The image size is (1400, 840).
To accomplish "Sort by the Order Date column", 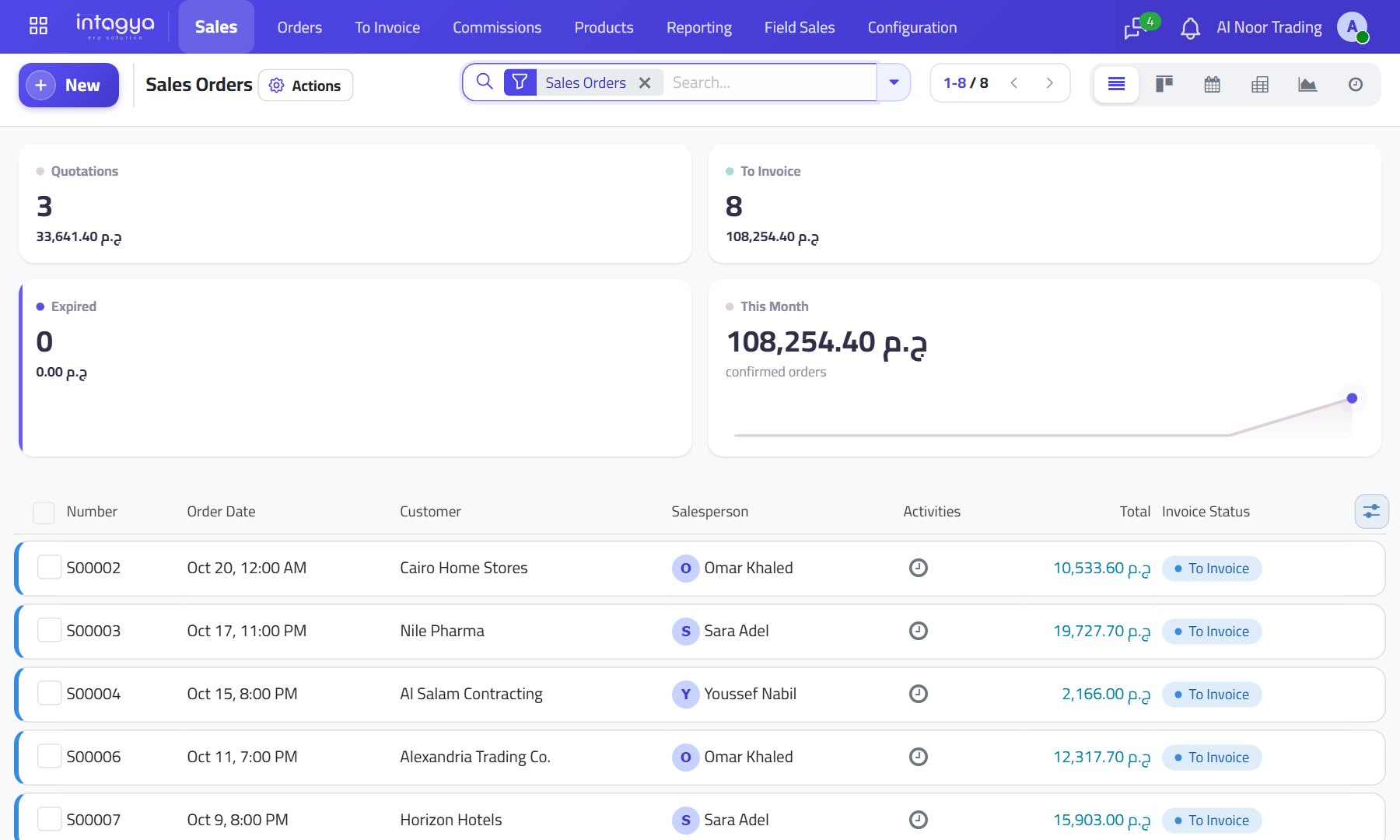I will pyautogui.click(x=221, y=512).
